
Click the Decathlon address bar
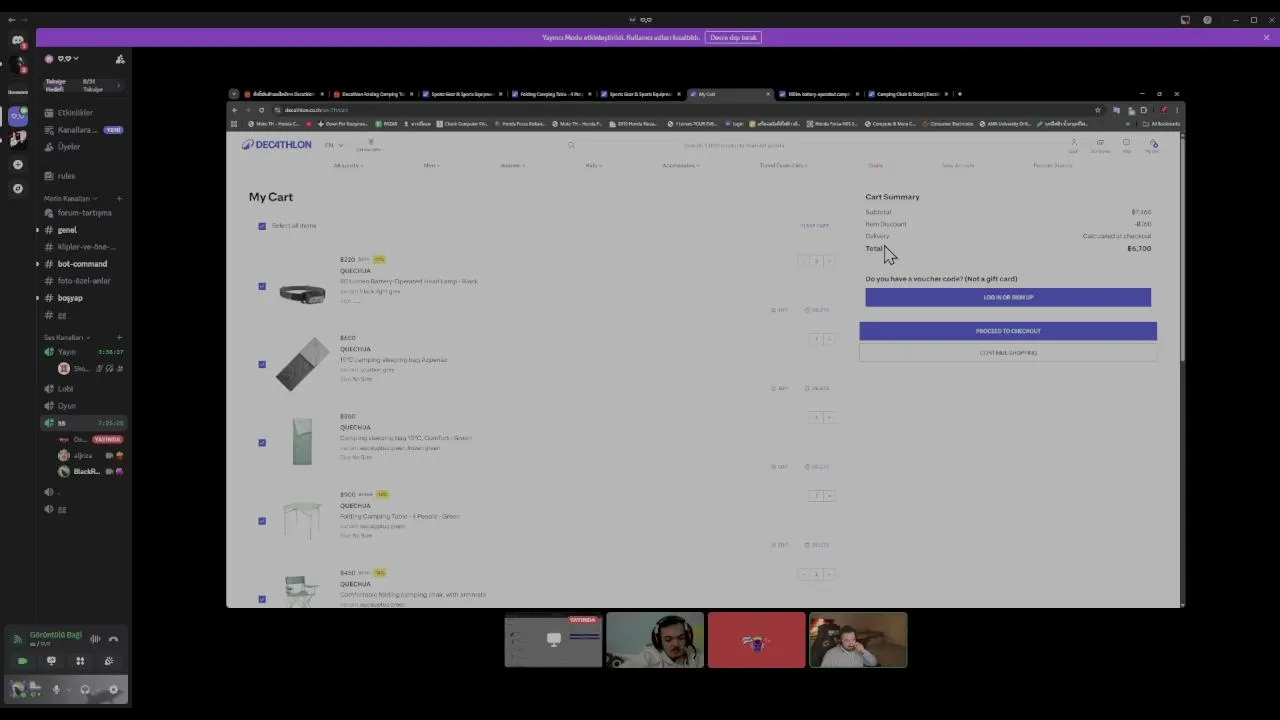(680, 110)
